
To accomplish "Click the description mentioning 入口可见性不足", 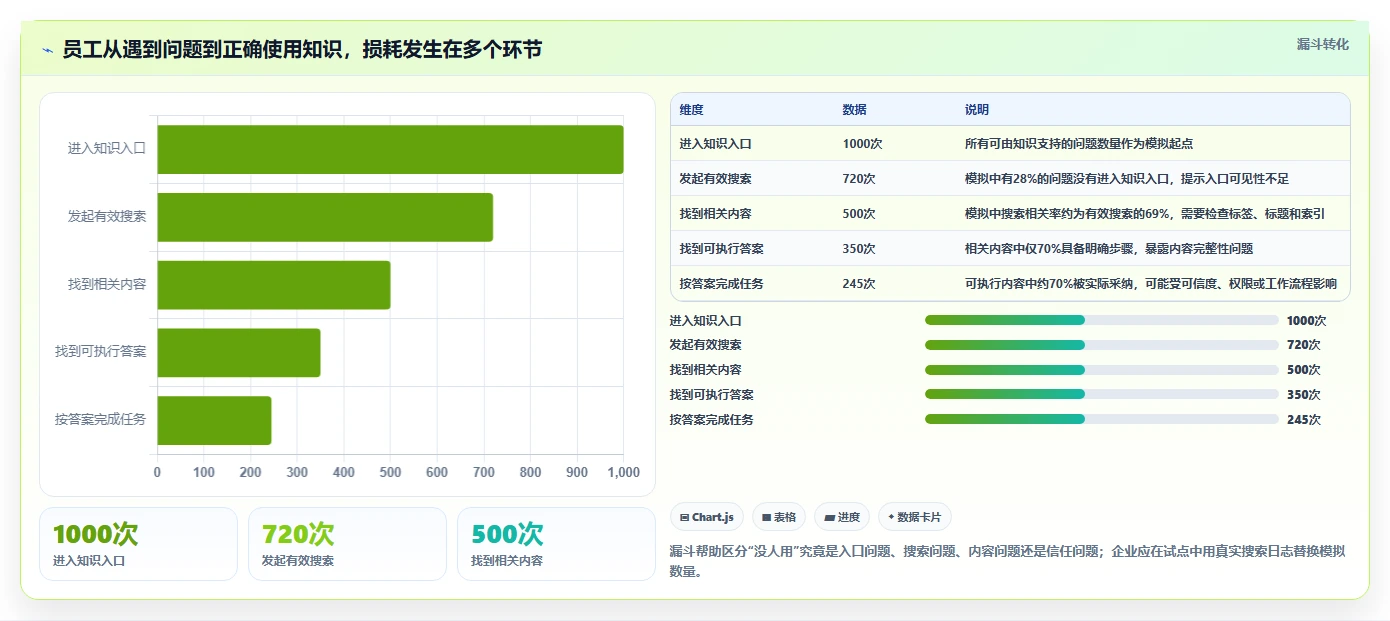I will tap(1127, 179).
